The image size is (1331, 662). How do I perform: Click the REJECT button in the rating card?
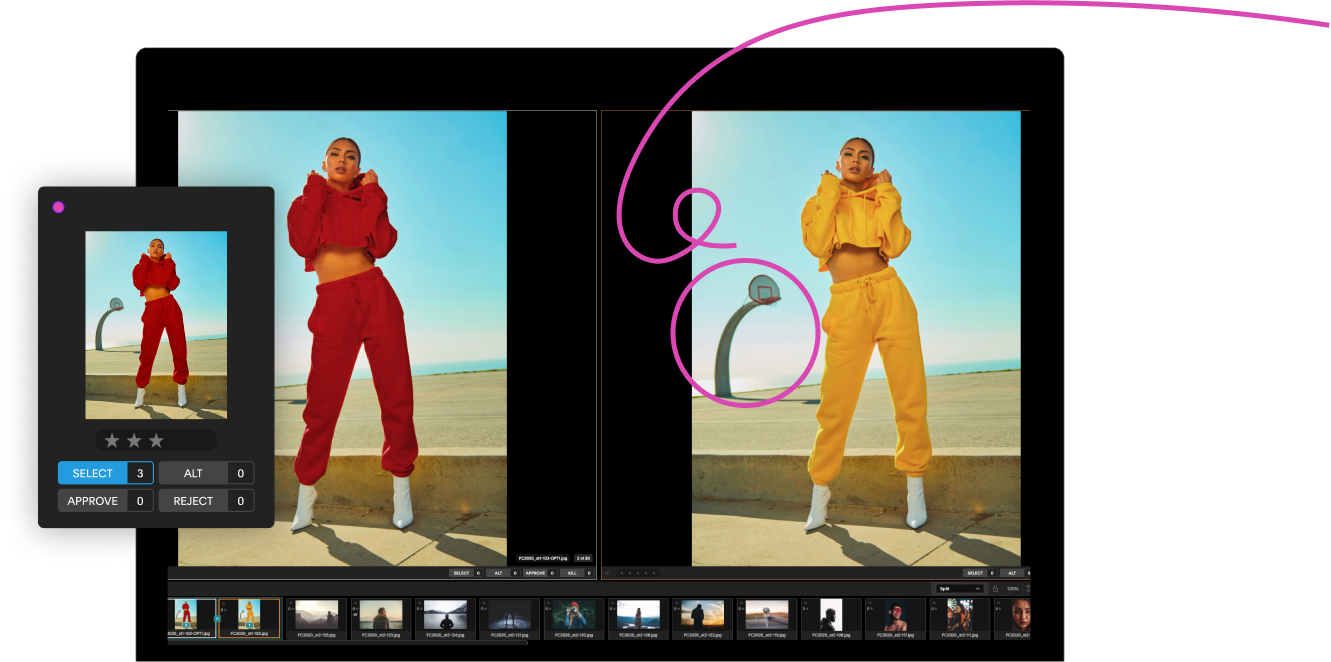(x=193, y=501)
